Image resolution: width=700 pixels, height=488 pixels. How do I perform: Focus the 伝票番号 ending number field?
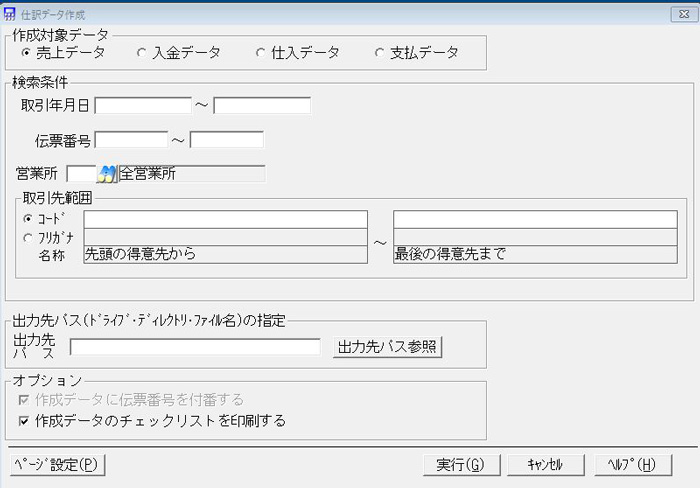tap(227, 140)
